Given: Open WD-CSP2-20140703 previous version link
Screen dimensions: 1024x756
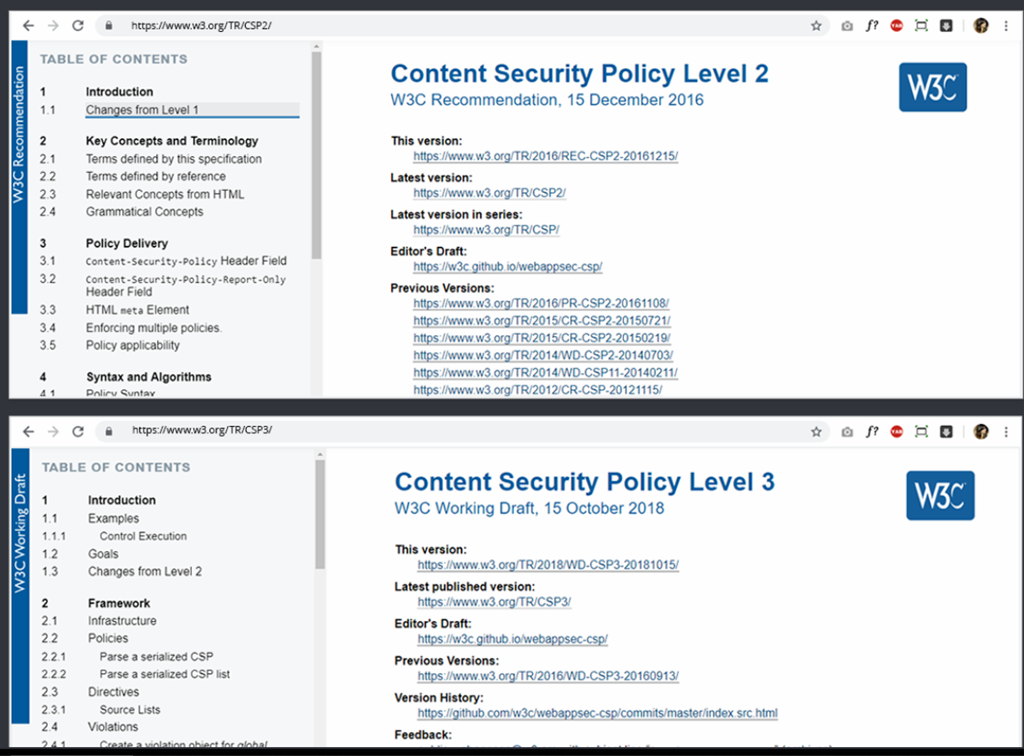Looking at the screenshot, I should point(543,356).
